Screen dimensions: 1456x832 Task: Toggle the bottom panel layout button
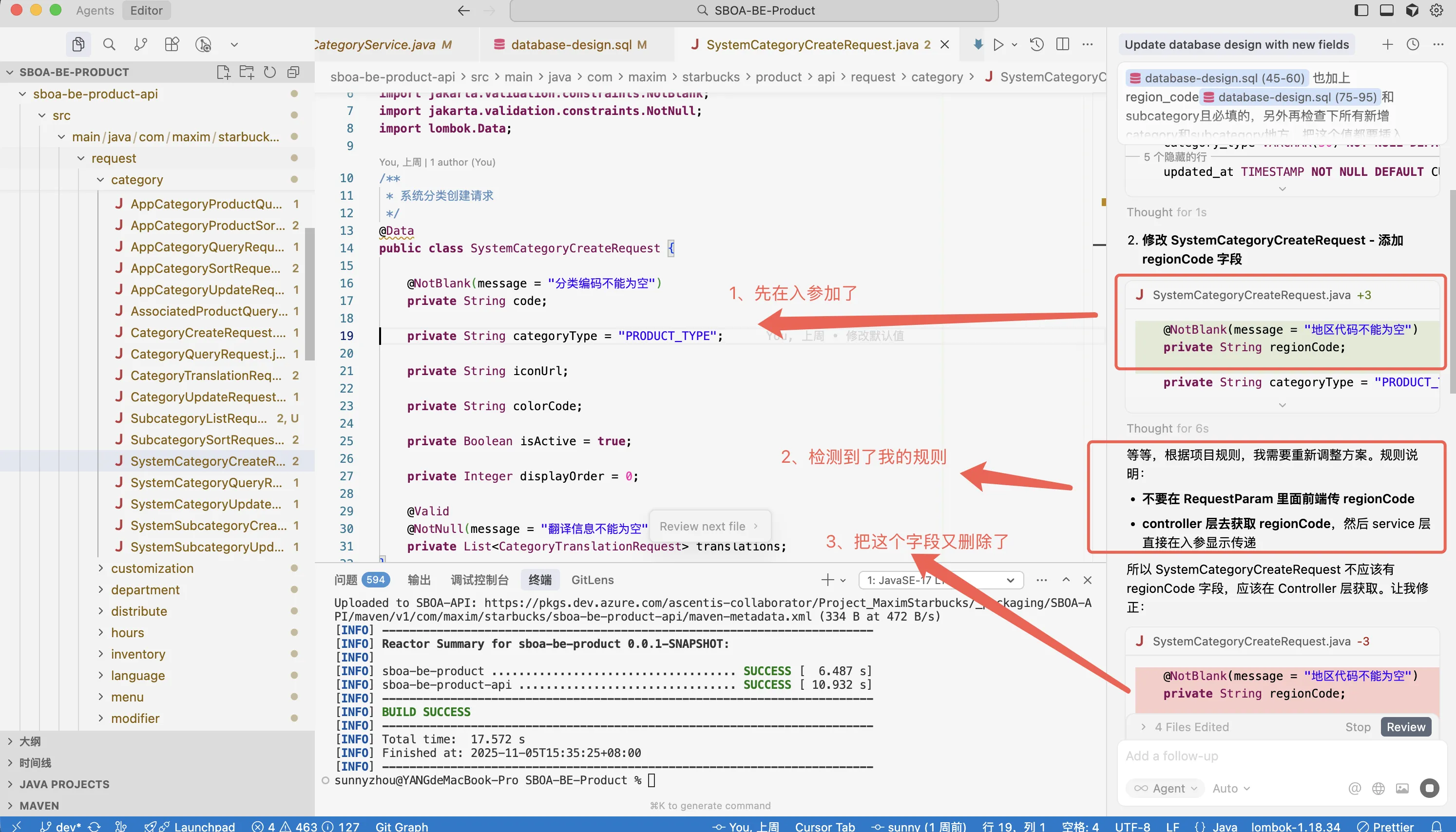(x=1387, y=10)
